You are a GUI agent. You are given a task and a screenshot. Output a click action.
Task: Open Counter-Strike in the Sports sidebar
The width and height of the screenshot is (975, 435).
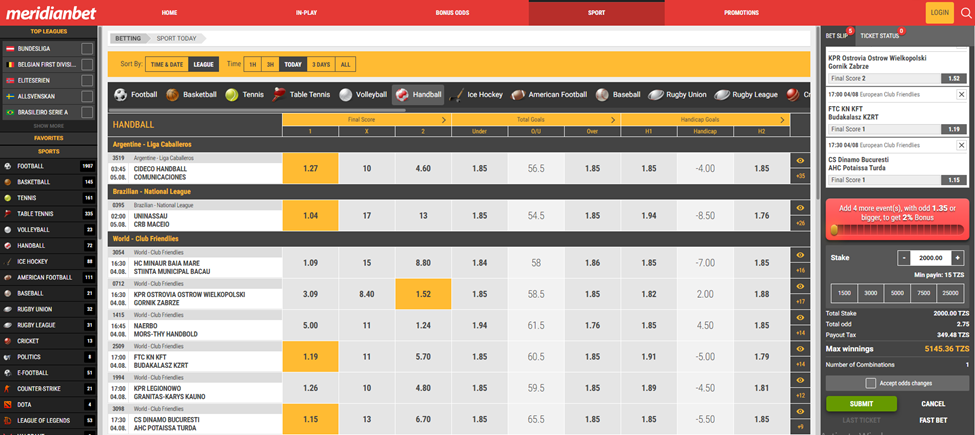(x=49, y=388)
